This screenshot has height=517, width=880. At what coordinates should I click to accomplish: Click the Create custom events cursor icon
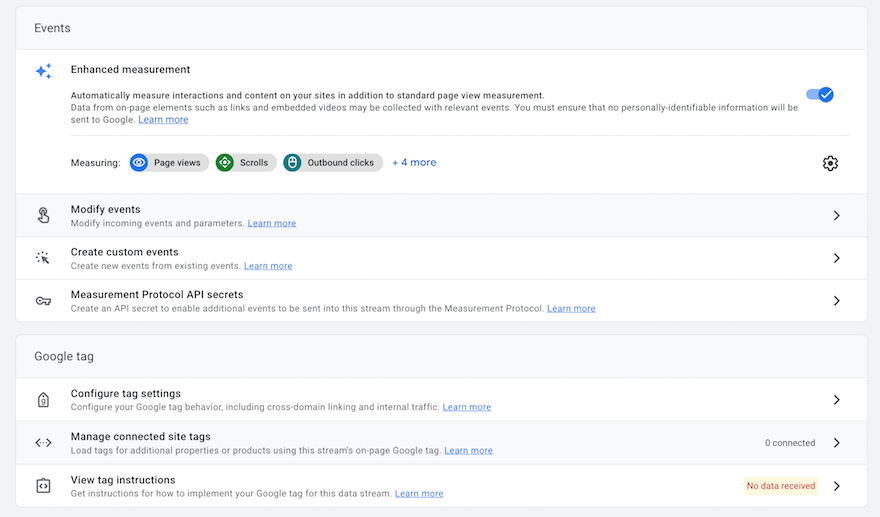[x=43, y=258]
